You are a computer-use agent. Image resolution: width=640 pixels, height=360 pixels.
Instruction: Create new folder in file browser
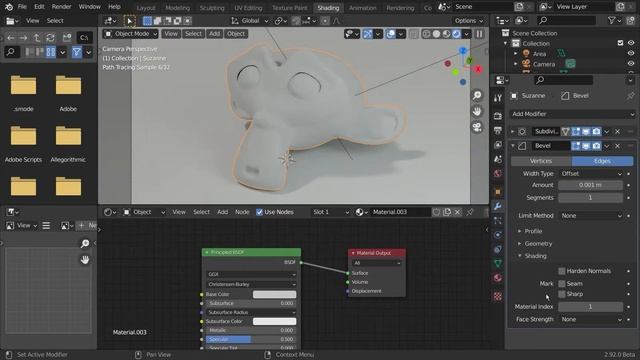(67, 38)
